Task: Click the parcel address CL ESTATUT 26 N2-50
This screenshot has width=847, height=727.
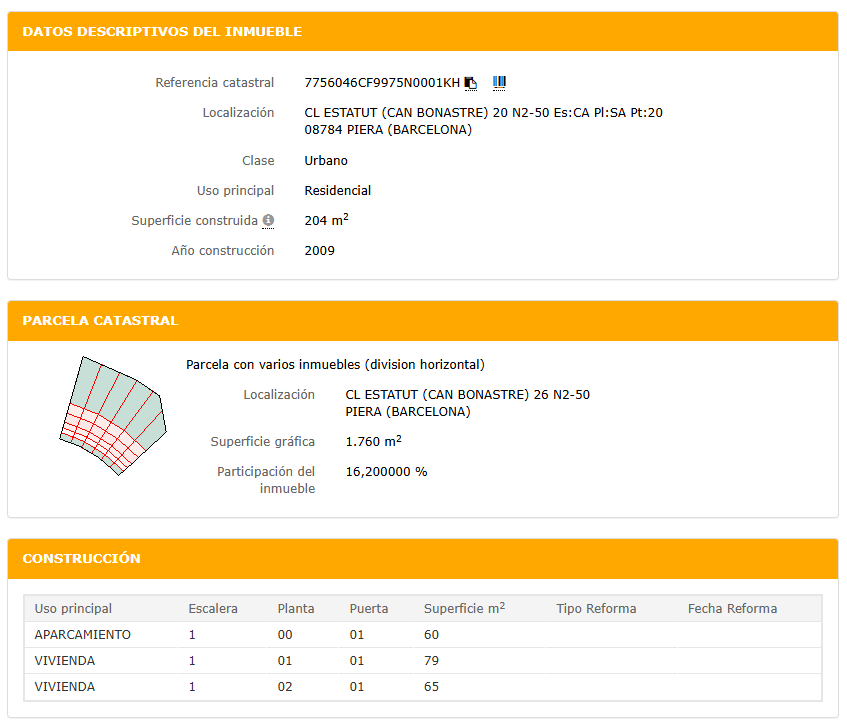Action: coord(467,395)
